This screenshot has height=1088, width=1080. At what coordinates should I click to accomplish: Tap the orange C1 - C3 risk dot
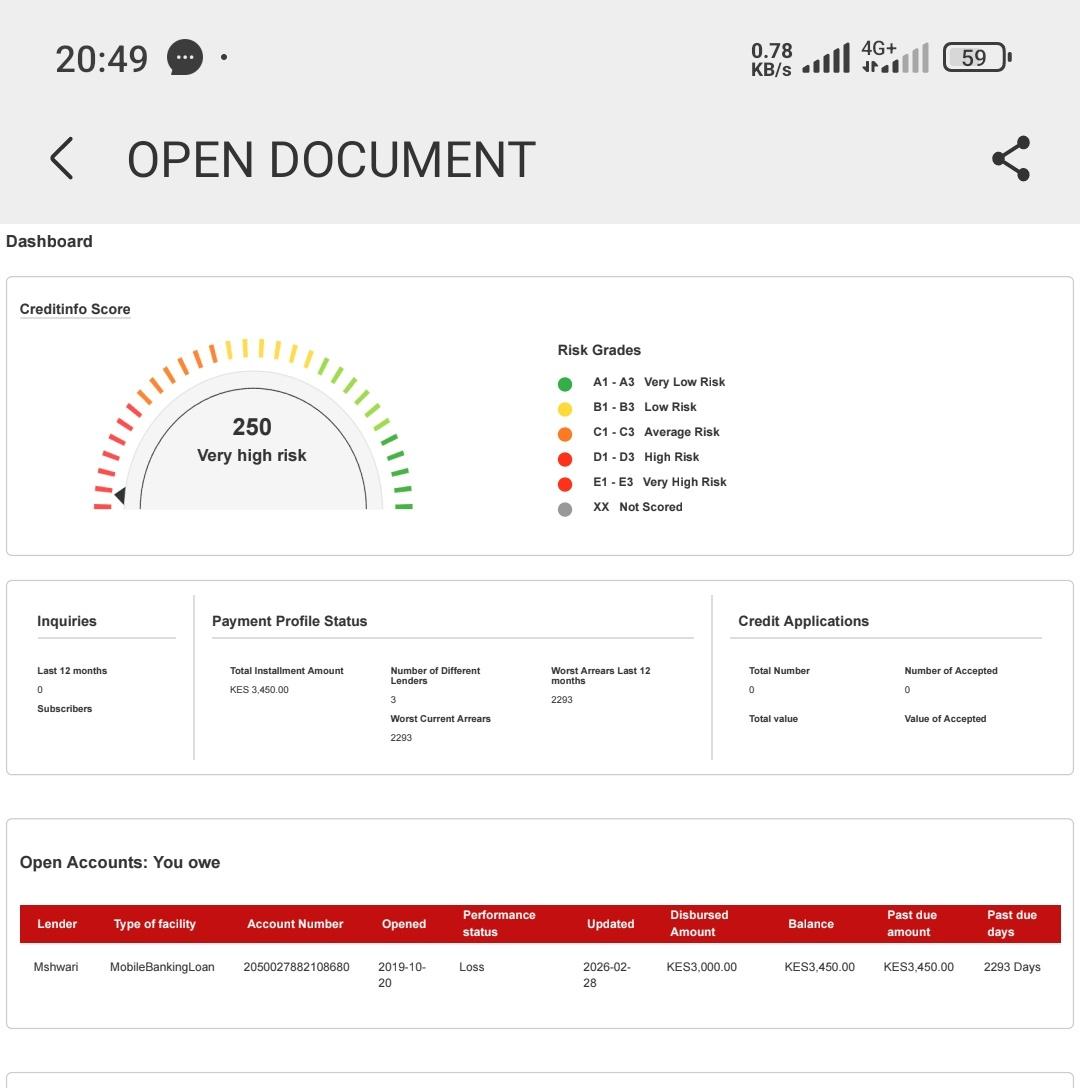click(x=565, y=434)
